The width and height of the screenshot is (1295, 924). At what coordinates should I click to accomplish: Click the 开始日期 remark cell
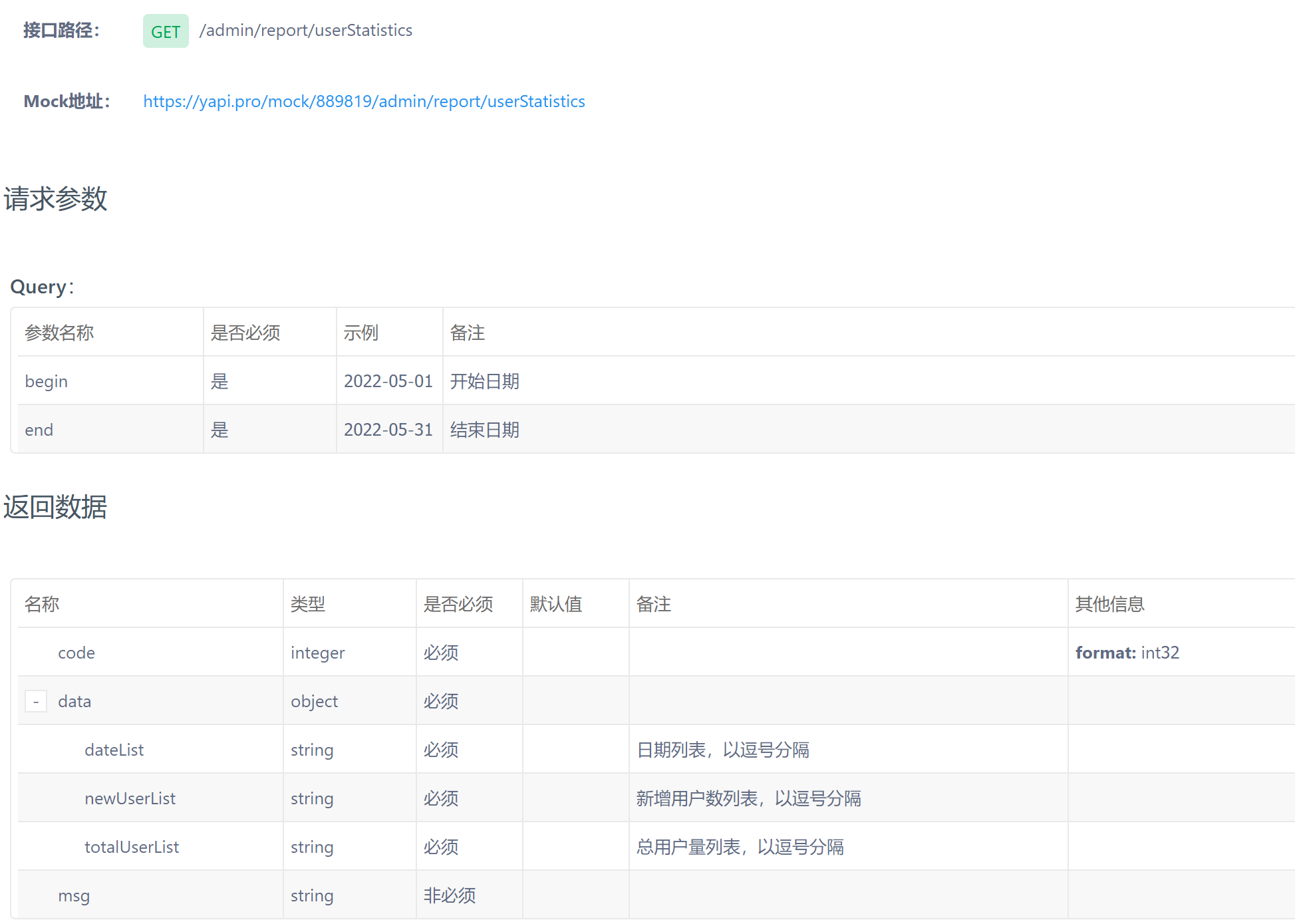485,381
